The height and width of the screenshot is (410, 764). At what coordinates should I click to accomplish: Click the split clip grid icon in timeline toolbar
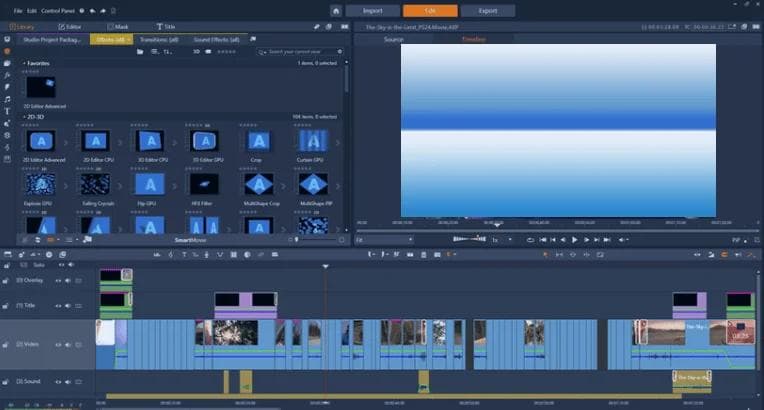[x=234, y=254]
